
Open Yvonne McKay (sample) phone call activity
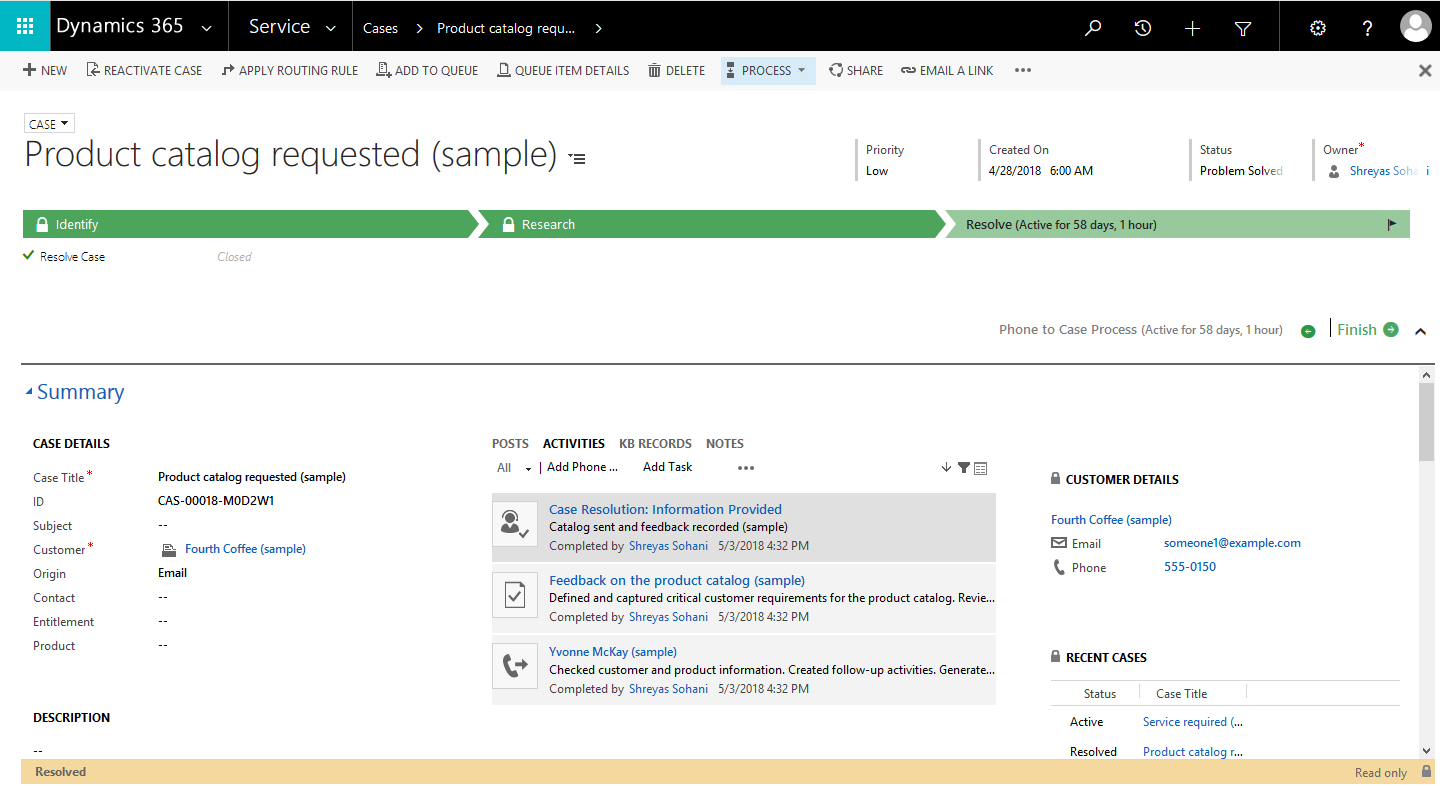point(613,652)
